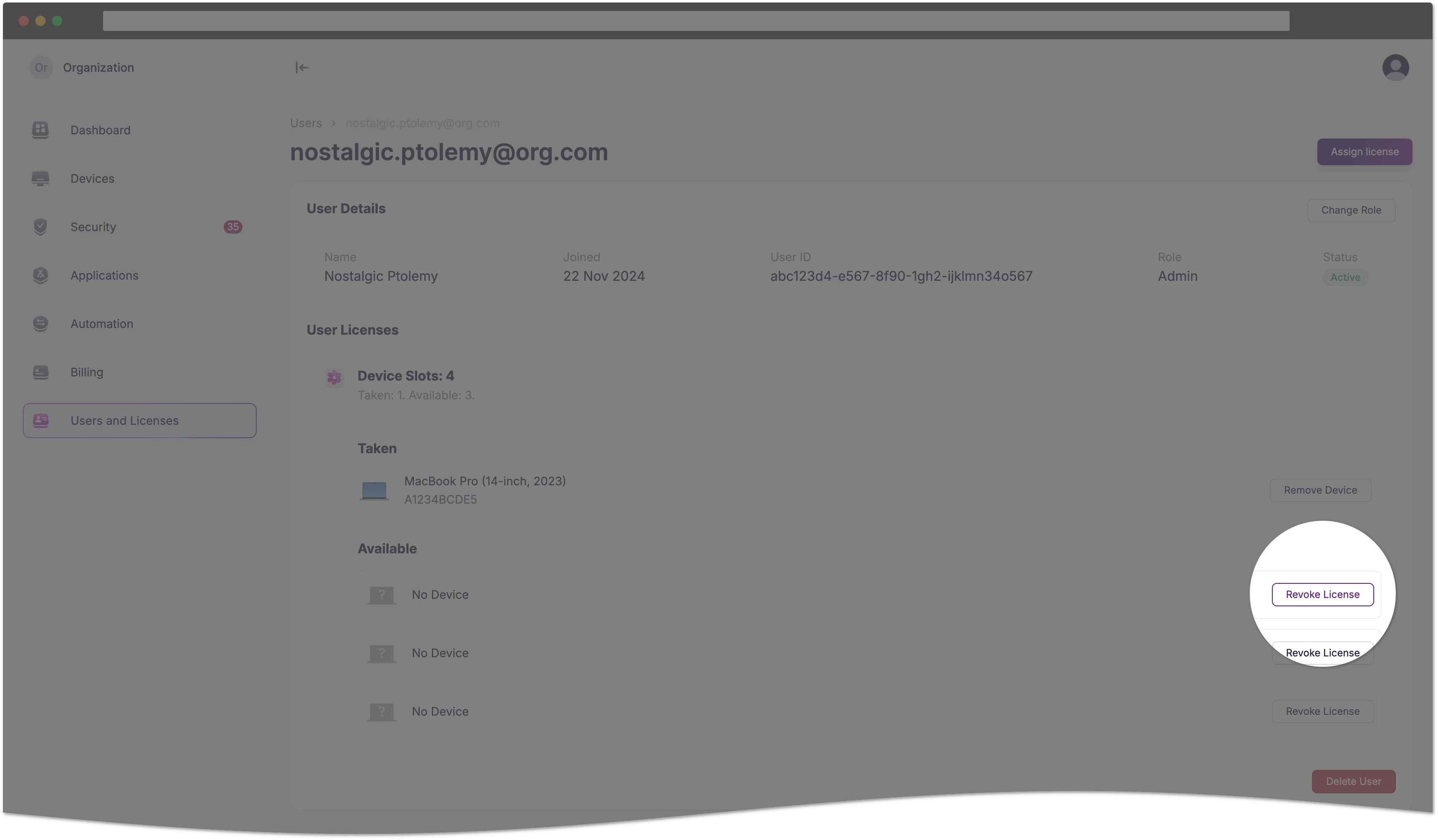This screenshot has height=840, width=1438.
Task: Click the Users and Licenses sidebar icon
Action: 41,420
